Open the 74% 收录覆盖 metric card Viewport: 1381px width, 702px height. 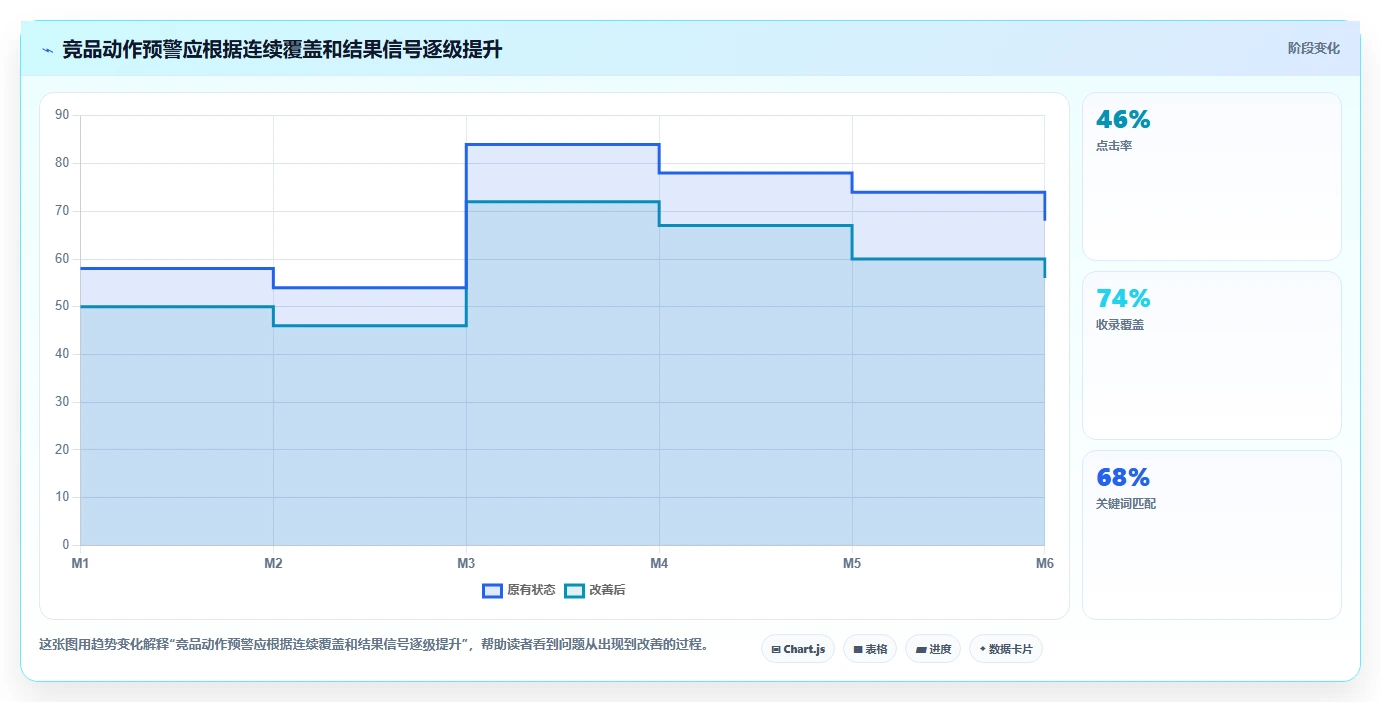1212,356
